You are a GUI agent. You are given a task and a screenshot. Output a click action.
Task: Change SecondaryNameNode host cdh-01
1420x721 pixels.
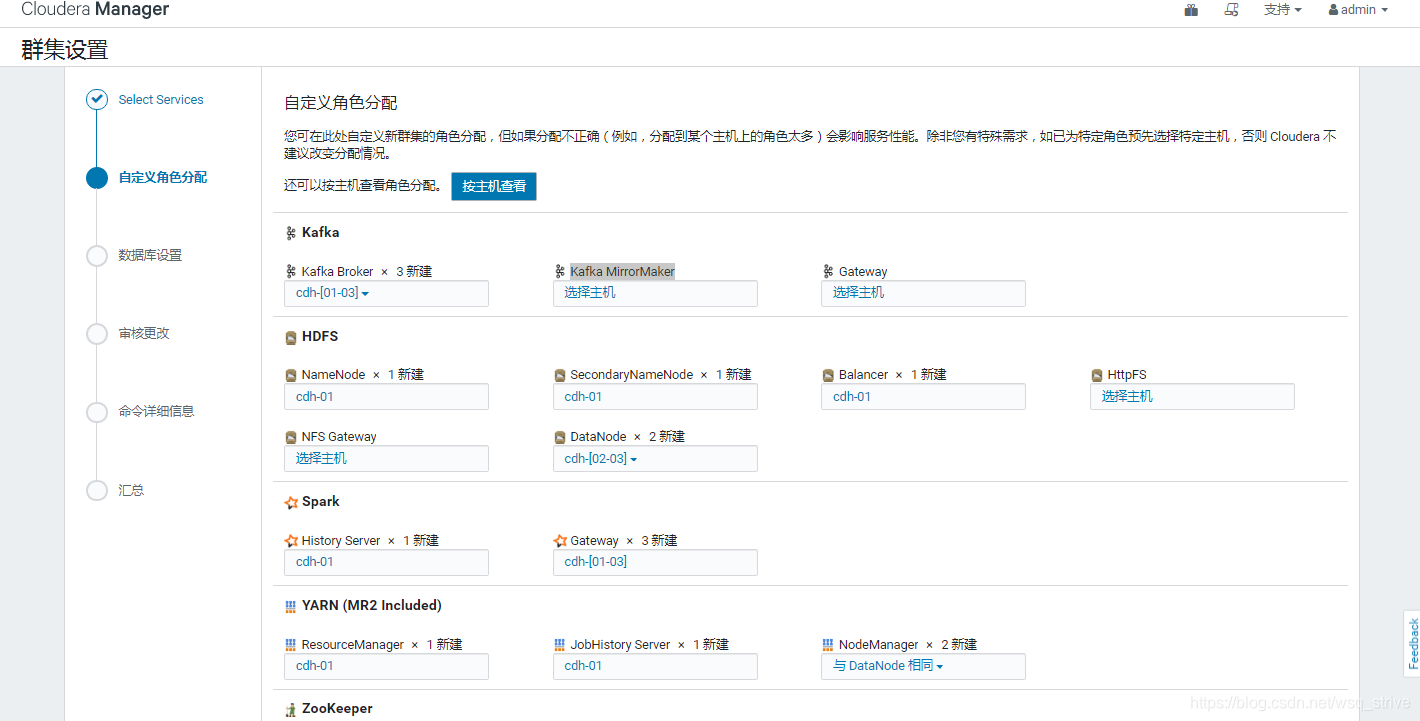click(655, 397)
